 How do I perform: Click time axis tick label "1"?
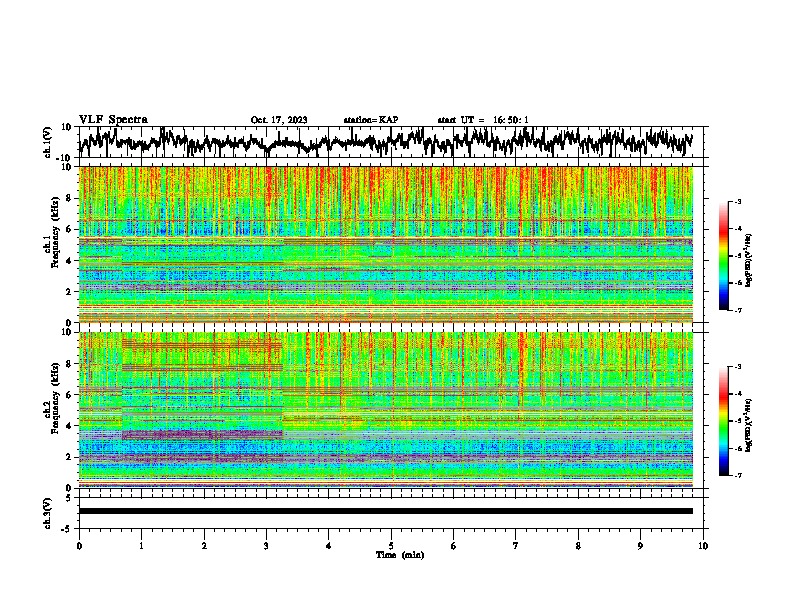(x=141, y=546)
